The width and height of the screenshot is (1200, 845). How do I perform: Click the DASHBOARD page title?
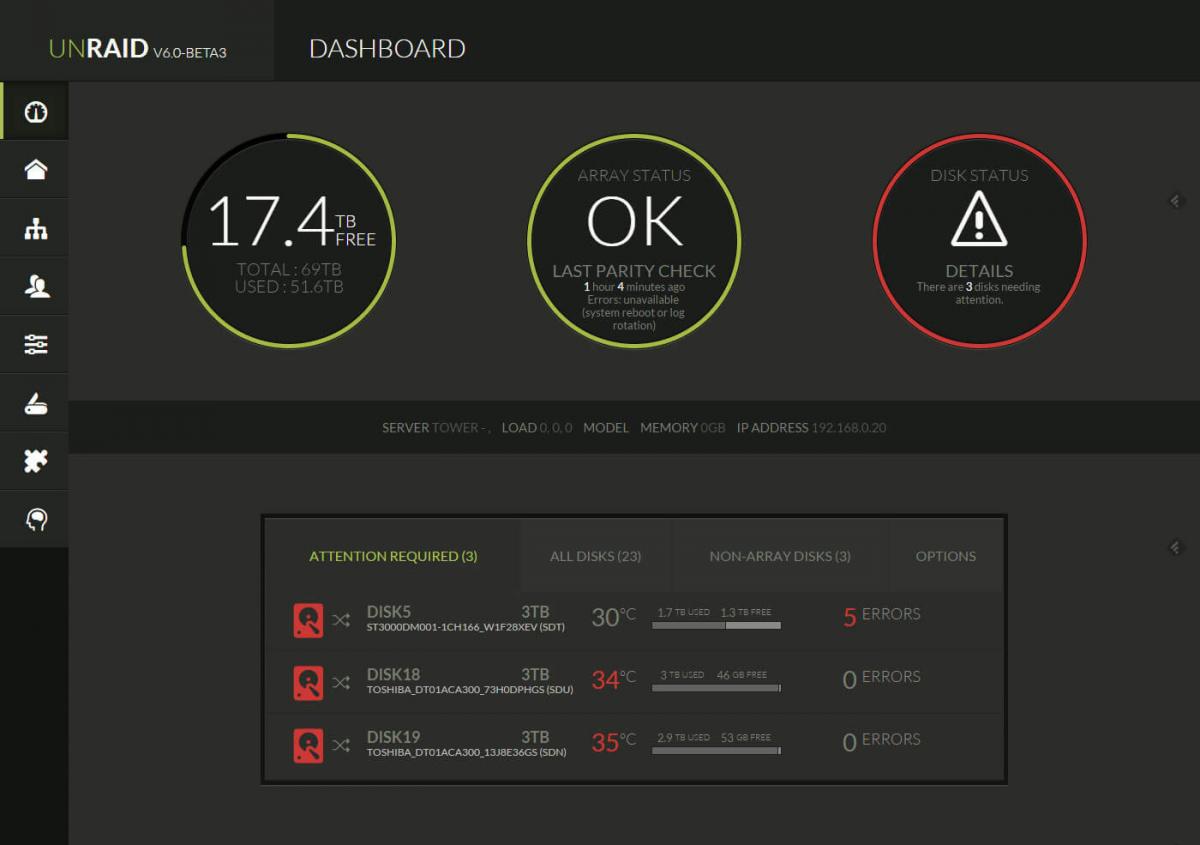click(x=387, y=48)
